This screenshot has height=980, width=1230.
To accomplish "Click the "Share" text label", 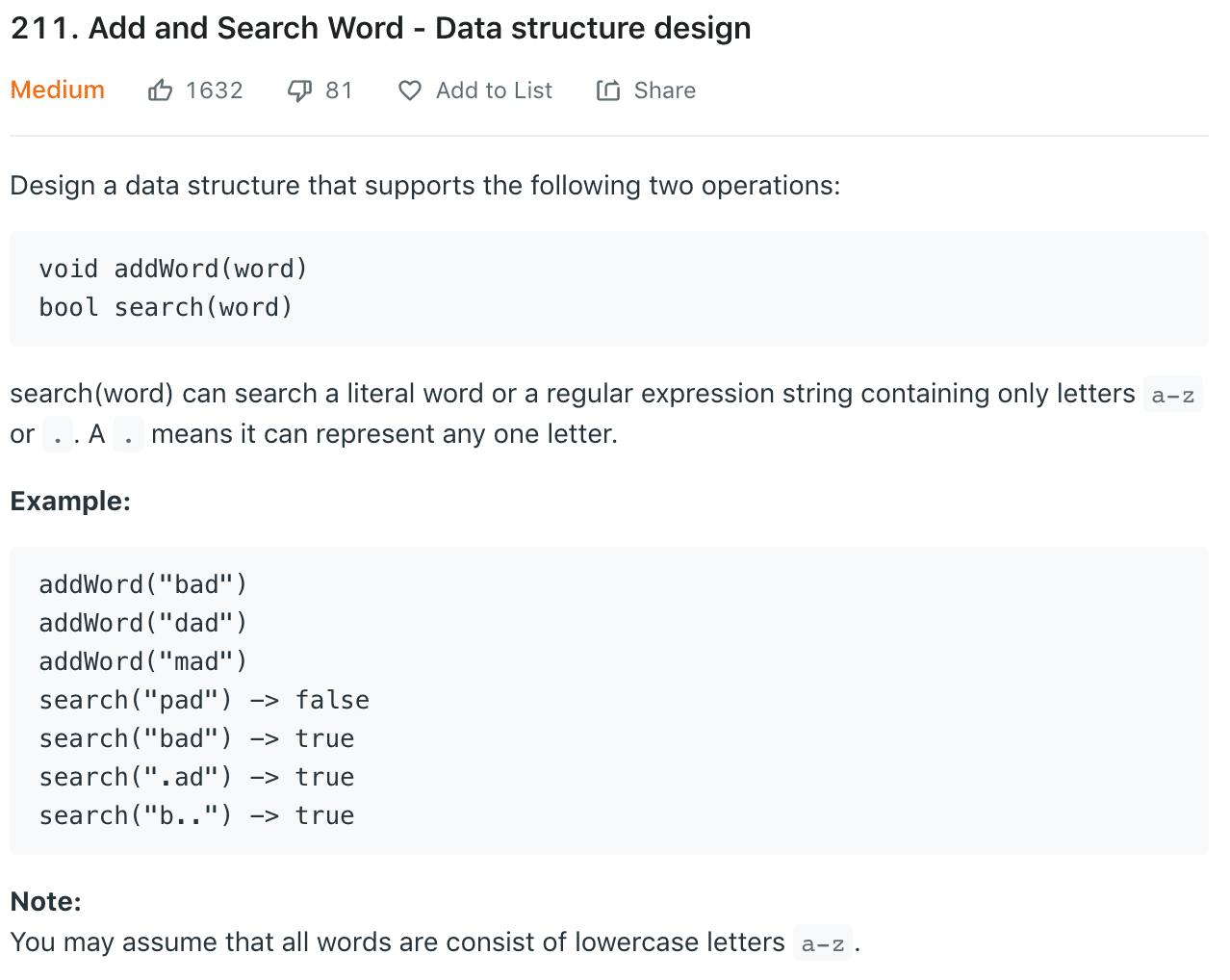I will [664, 90].
